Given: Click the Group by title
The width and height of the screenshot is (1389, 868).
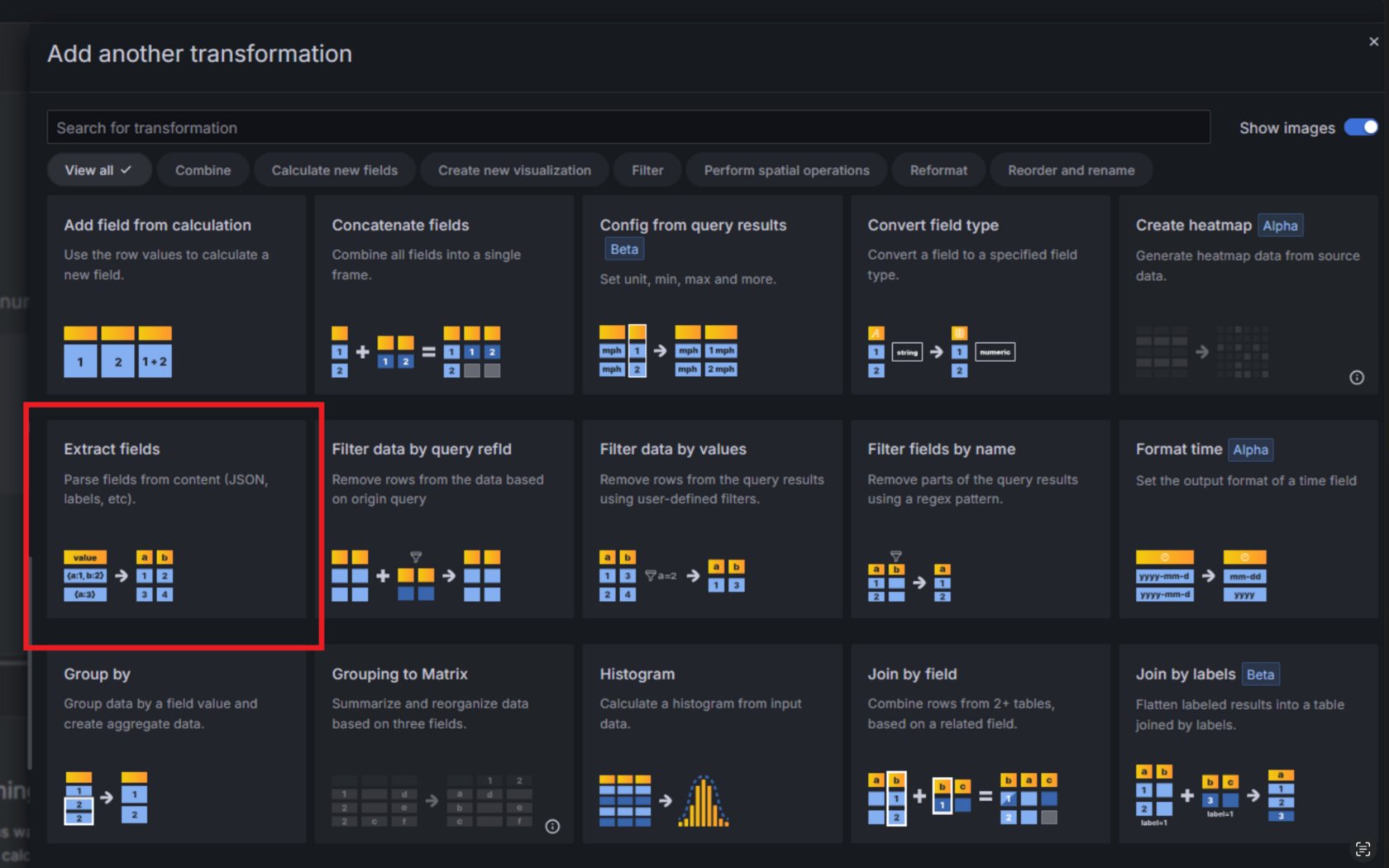Looking at the screenshot, I should [97, 674].
